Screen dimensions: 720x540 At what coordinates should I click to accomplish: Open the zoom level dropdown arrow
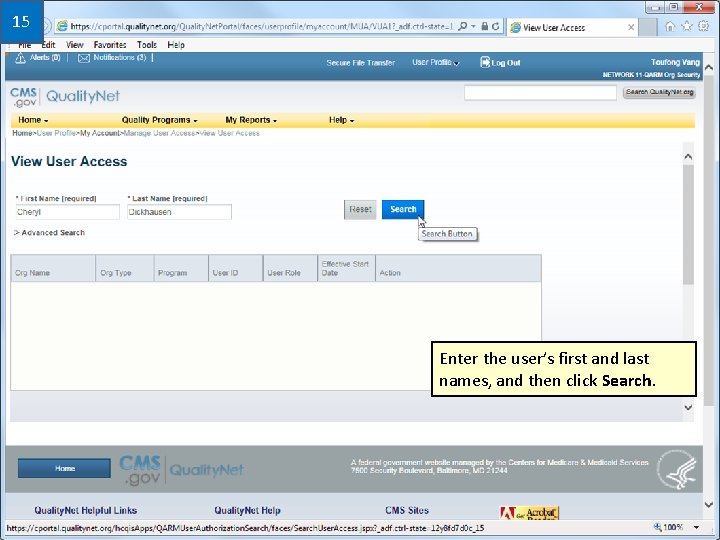pyautogui.click(x=696, y=528)
